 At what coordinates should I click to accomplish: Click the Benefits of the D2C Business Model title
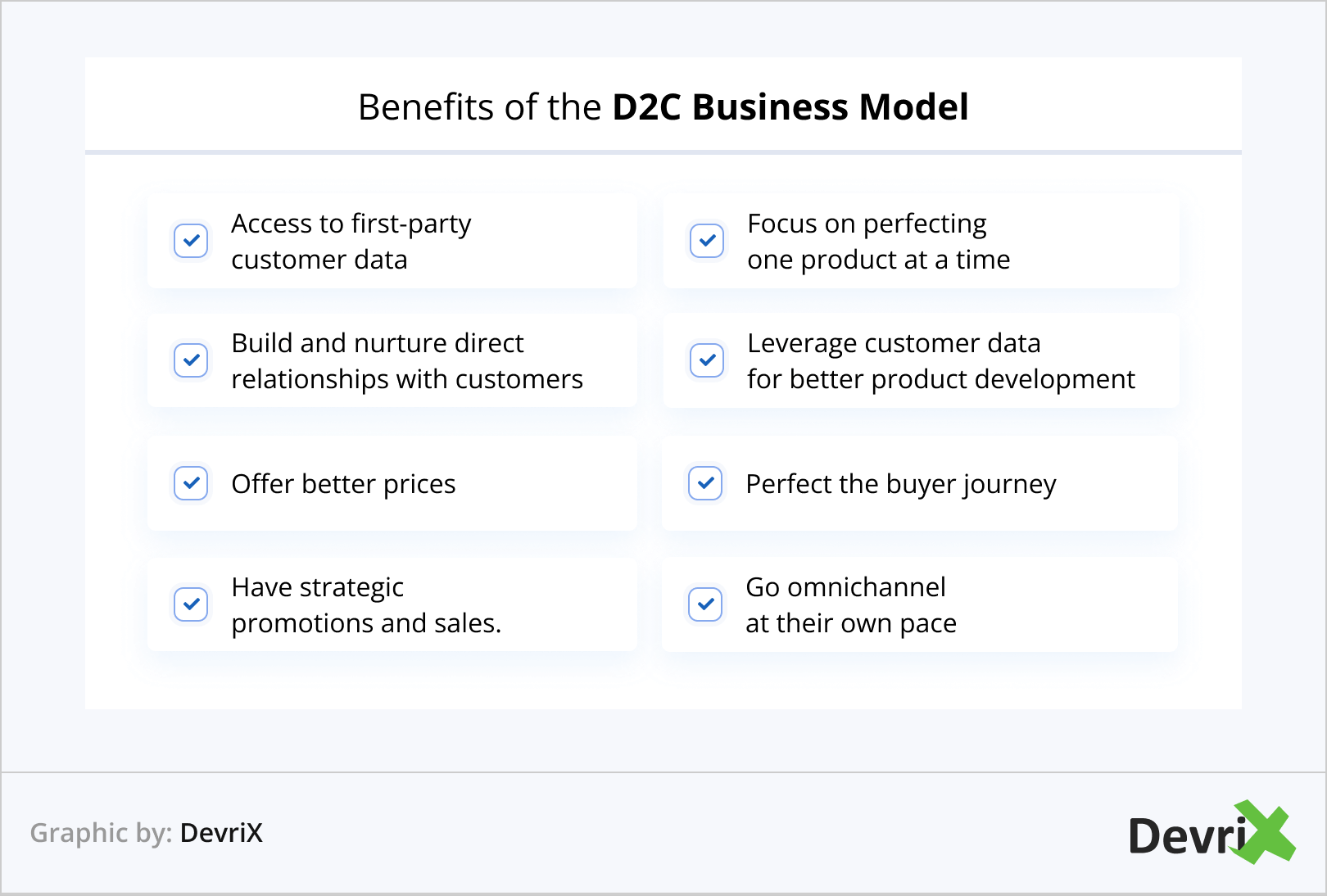(x=663, y=107)
